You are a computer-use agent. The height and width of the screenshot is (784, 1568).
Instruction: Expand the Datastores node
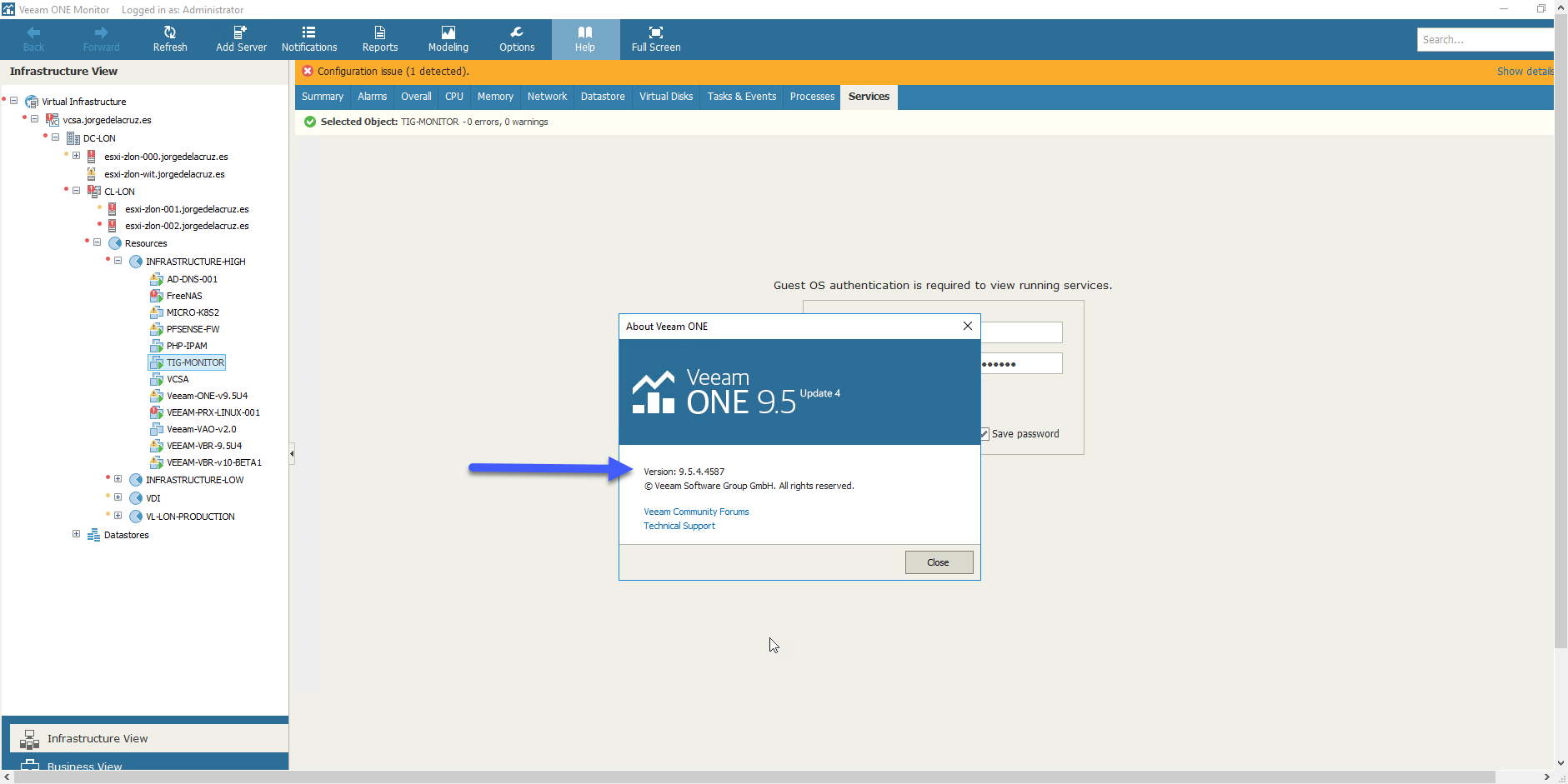click(76, 534)
